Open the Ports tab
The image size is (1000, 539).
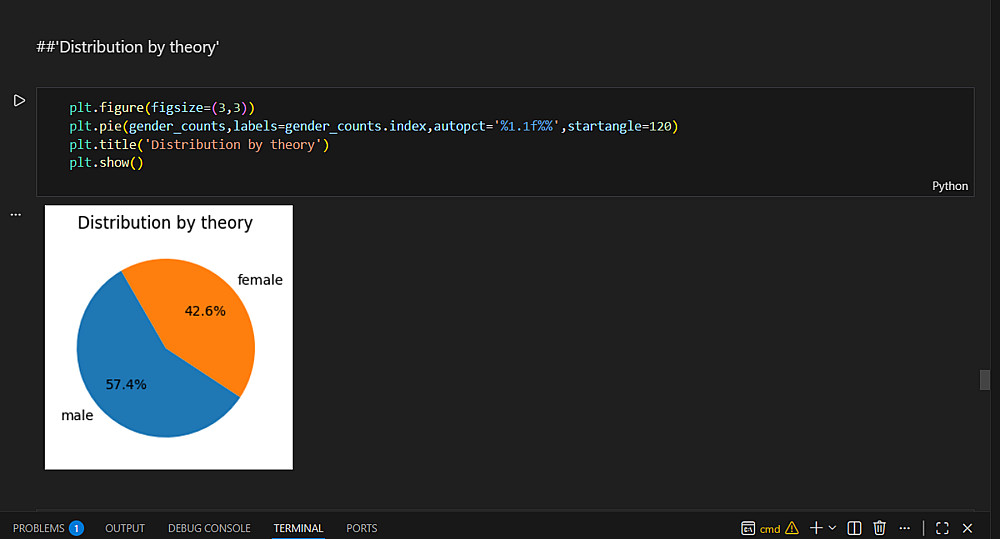tap(362, 528)
